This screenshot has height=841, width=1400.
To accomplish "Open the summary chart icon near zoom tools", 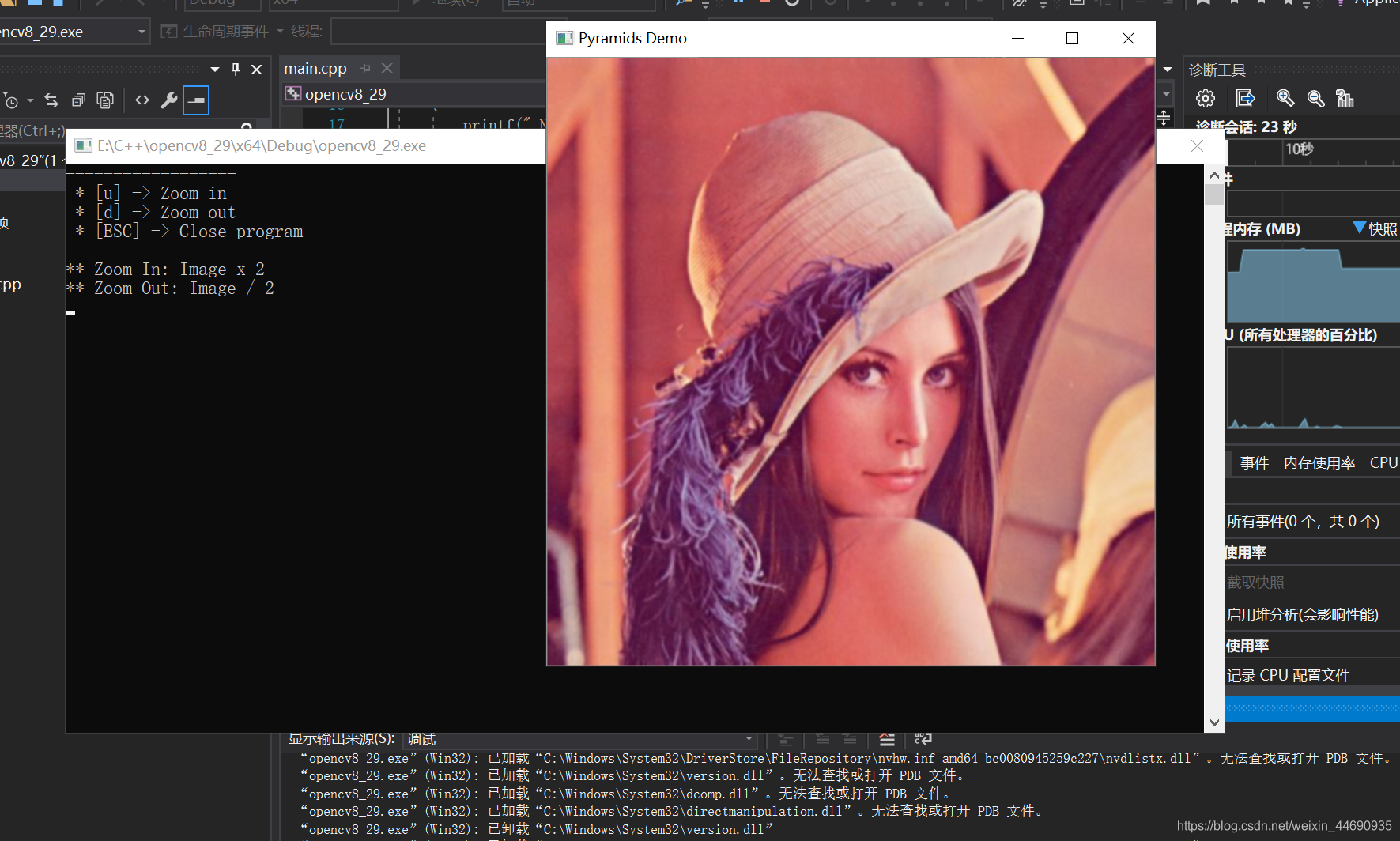I will (x=1345, y=98).
